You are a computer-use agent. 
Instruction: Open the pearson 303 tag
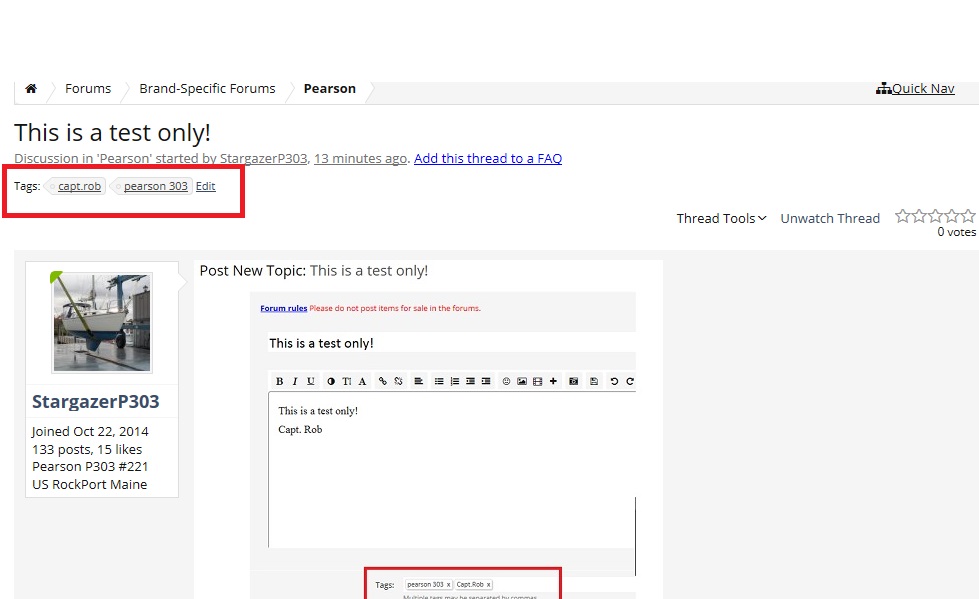pos(155,186)
